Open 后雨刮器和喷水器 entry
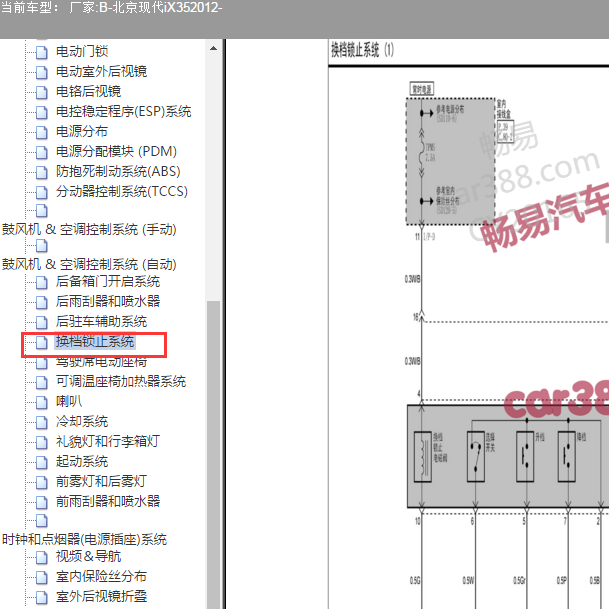This screenshot has width=609, height=609. click(108, 301)
